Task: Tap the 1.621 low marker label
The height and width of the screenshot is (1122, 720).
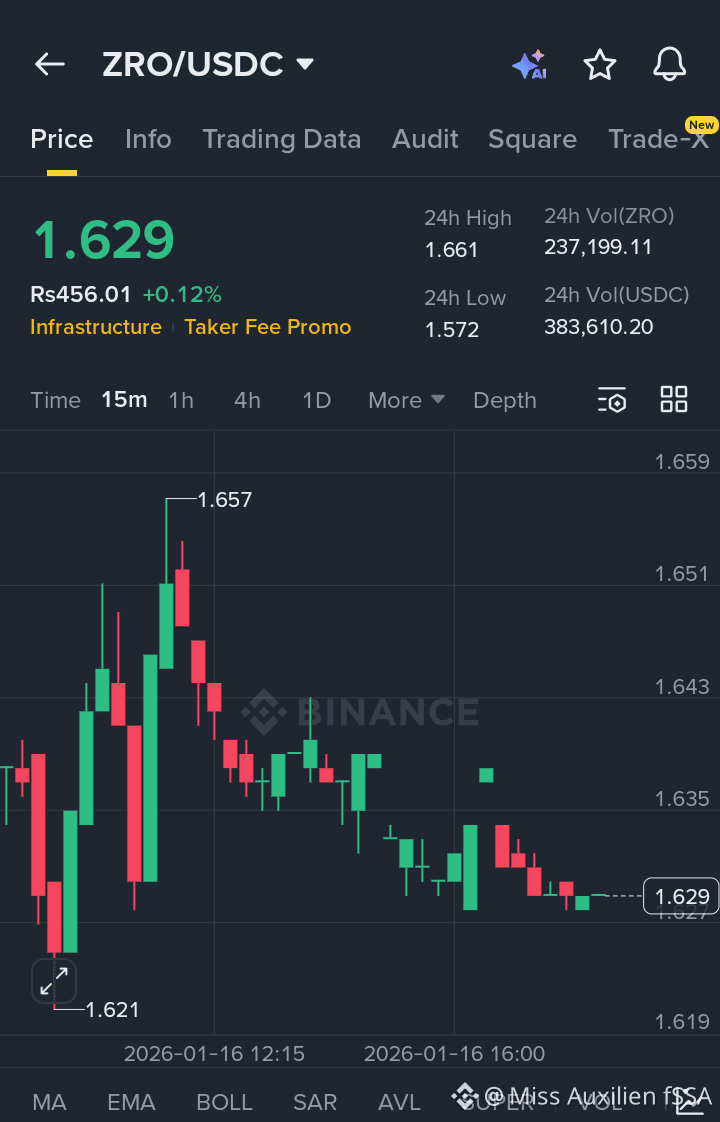Action: tap(112, 1010)
